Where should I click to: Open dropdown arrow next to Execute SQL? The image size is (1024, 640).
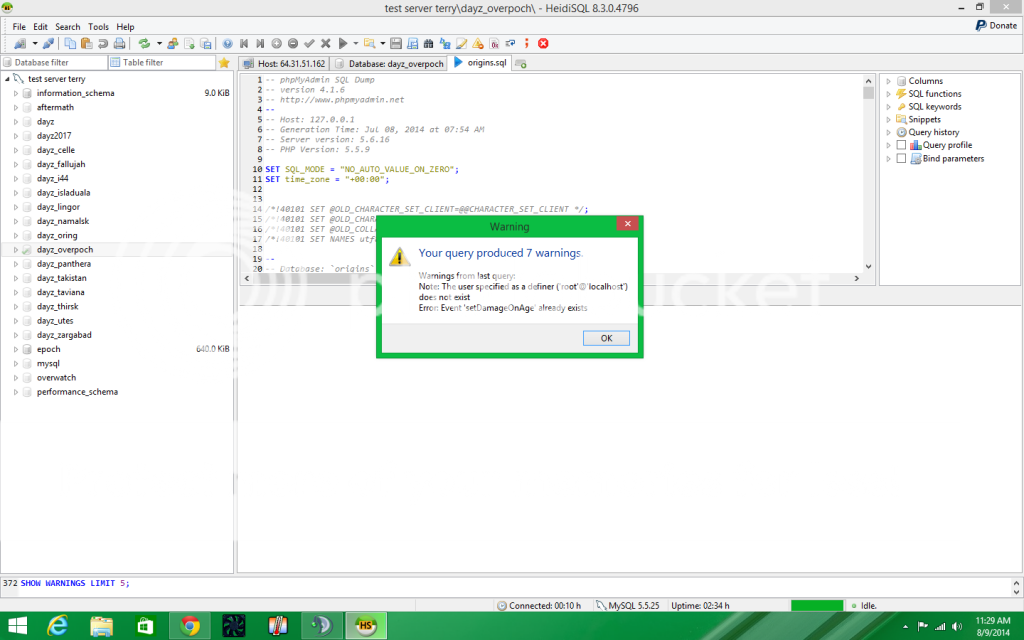click(356, 44)
